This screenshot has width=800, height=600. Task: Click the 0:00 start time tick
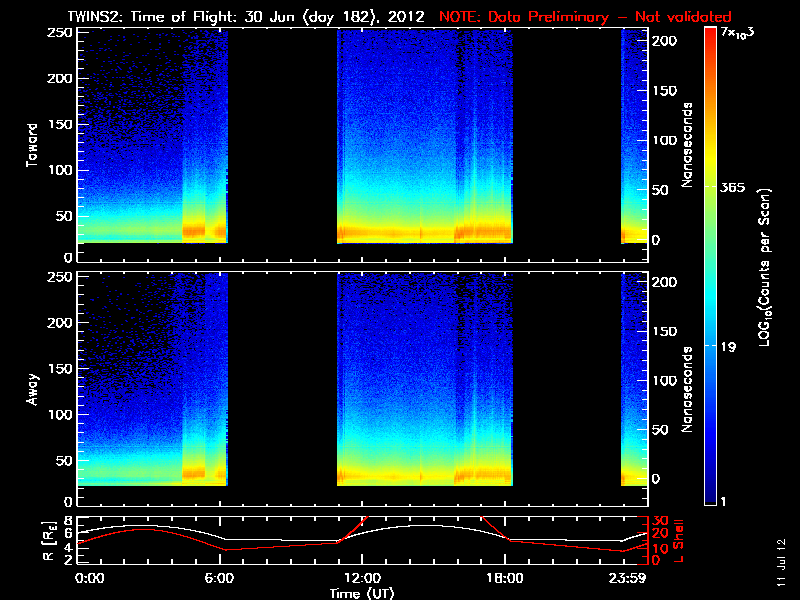[x=90, y=579]
